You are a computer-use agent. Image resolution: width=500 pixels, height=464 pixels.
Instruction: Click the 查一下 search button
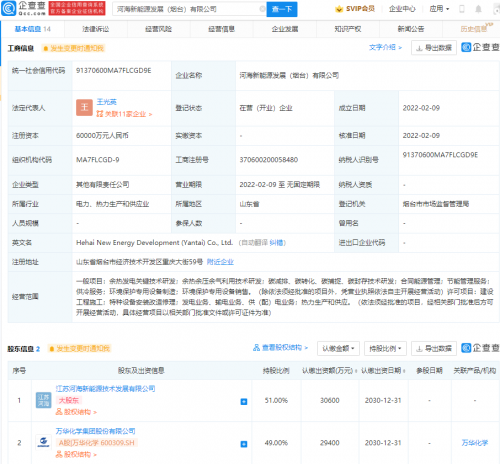tap(282, 9)
